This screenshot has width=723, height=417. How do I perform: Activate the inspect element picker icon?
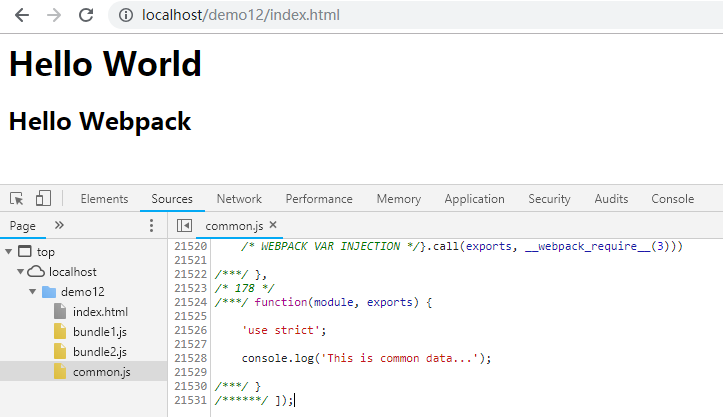[17, 199]
